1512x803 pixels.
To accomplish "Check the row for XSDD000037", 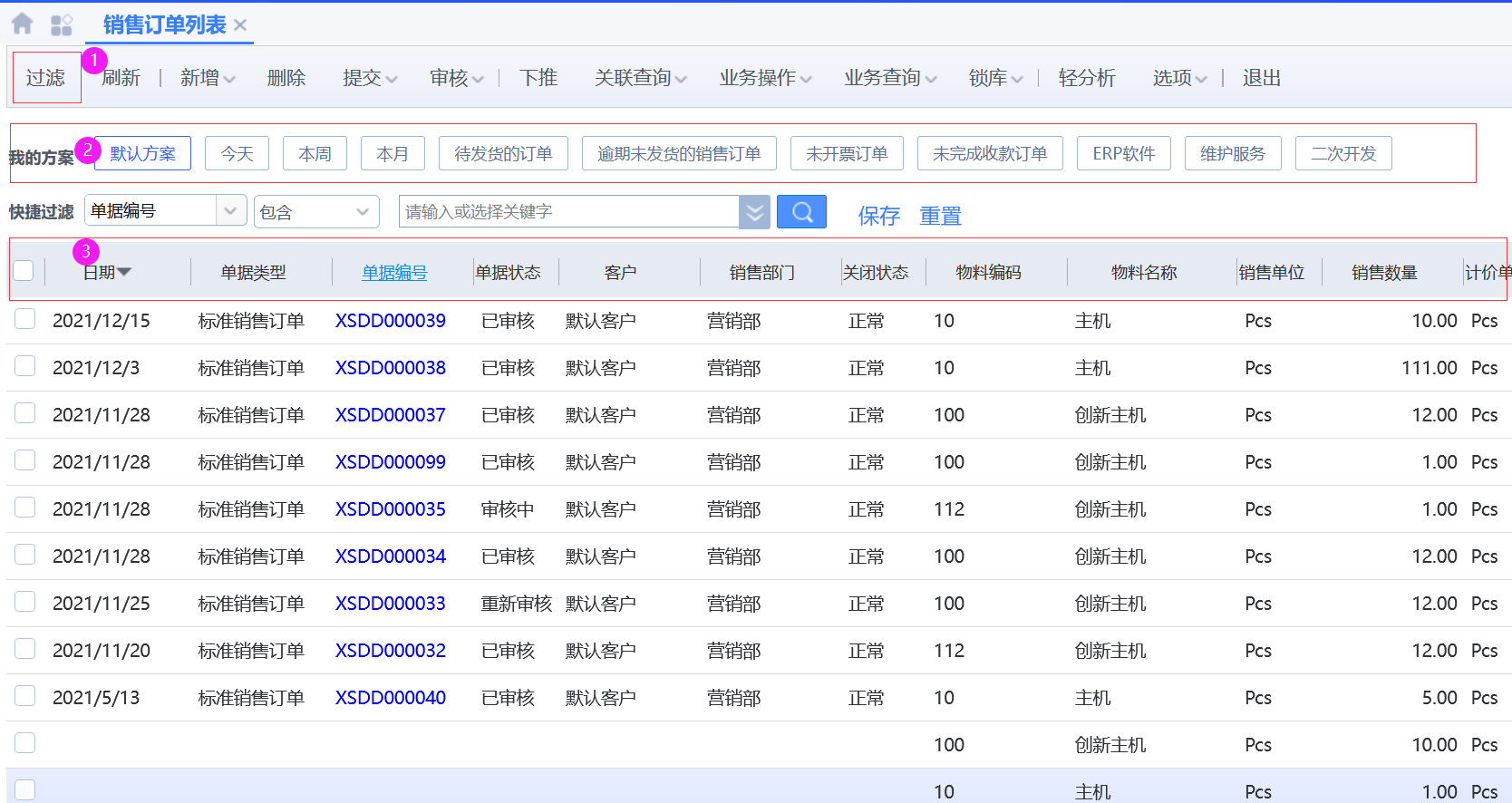I will (25, 413).
